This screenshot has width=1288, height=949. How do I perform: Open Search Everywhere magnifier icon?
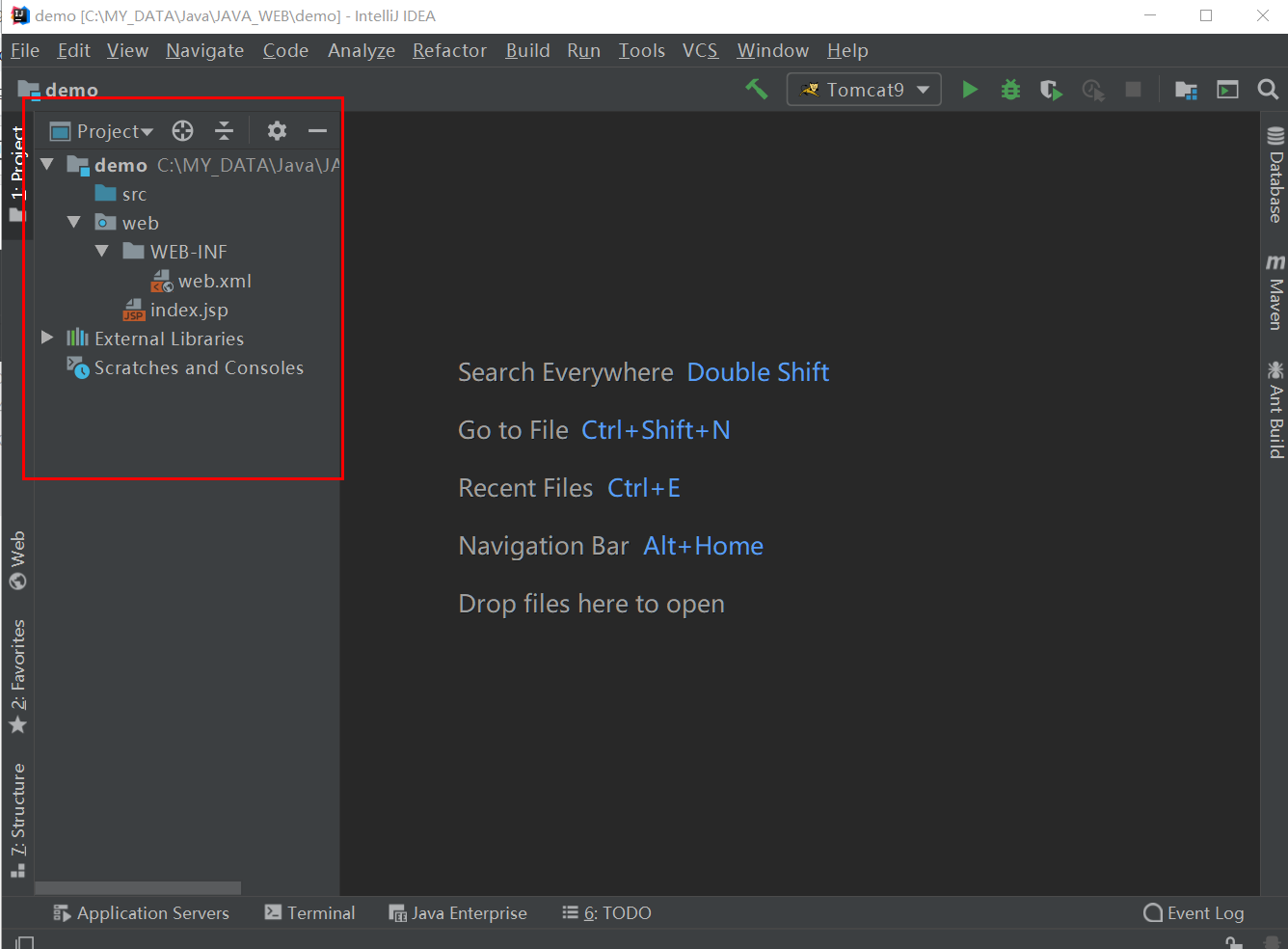1269,90
